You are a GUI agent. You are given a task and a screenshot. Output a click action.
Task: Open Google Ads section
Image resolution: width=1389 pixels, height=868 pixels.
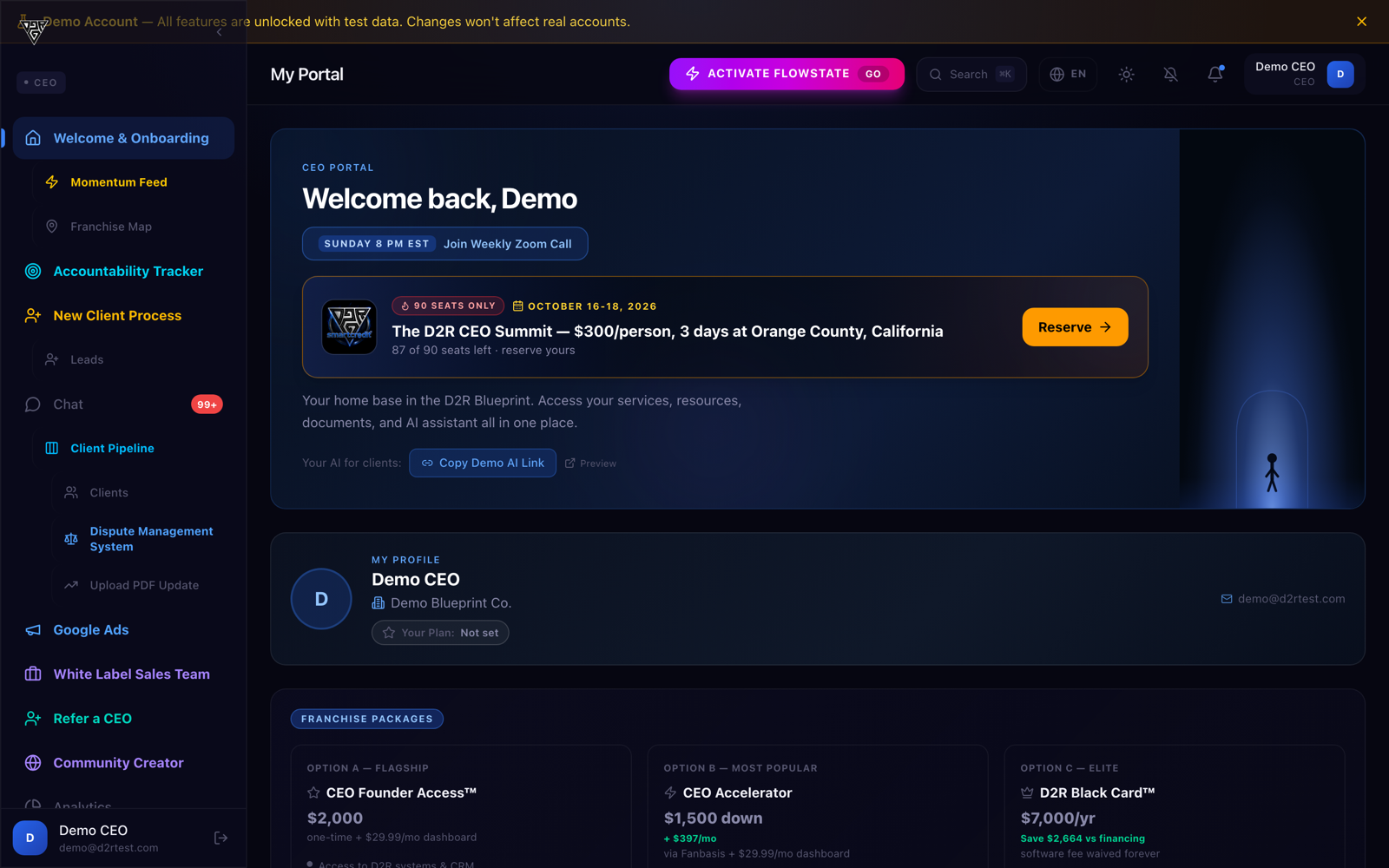(91, 630)
